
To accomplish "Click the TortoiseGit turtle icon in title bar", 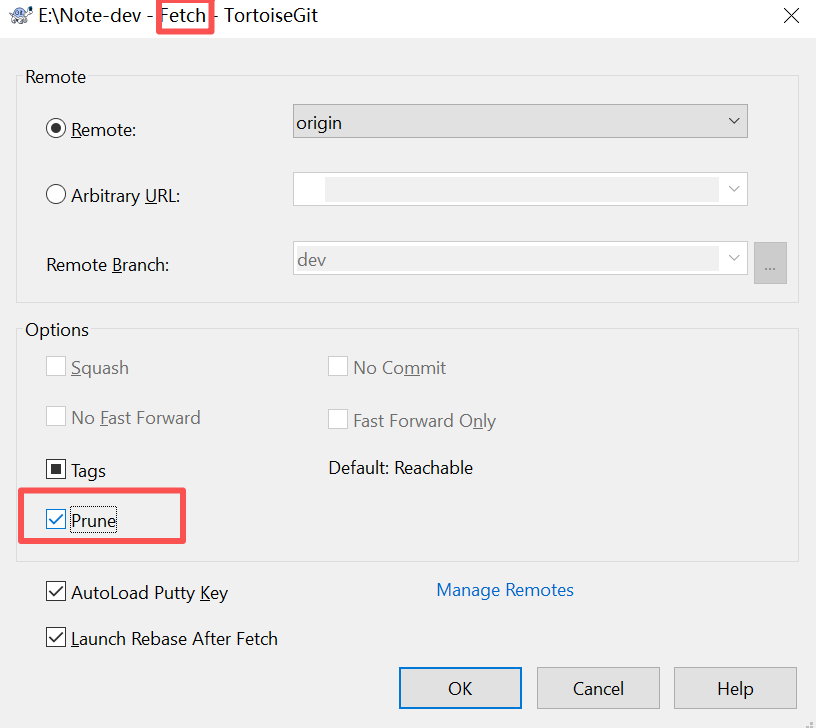I will coord(18,16).
